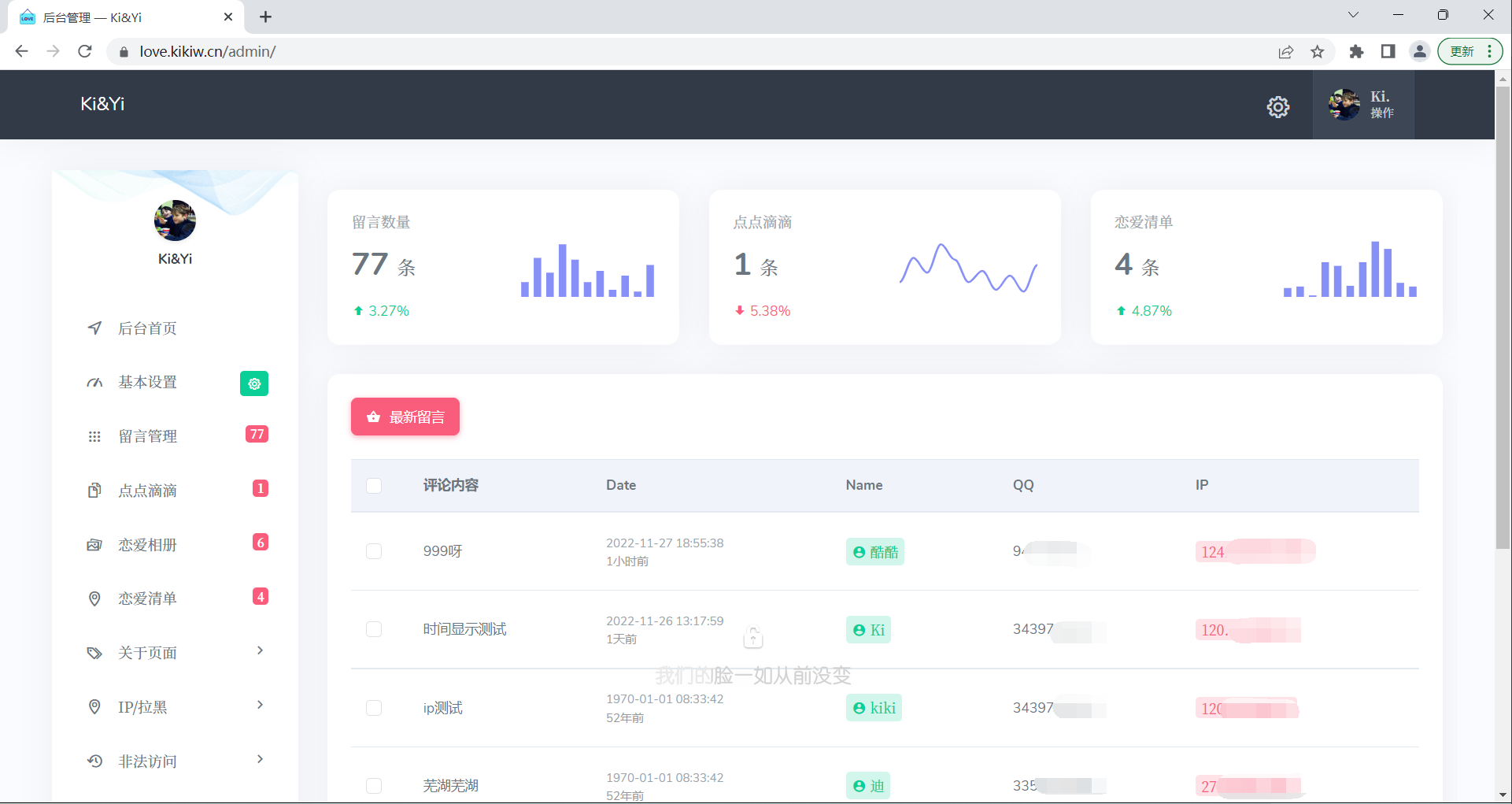
Task: Click the page vertical scrollbar
Action: pyautogui.click(x=1503, y=315)
